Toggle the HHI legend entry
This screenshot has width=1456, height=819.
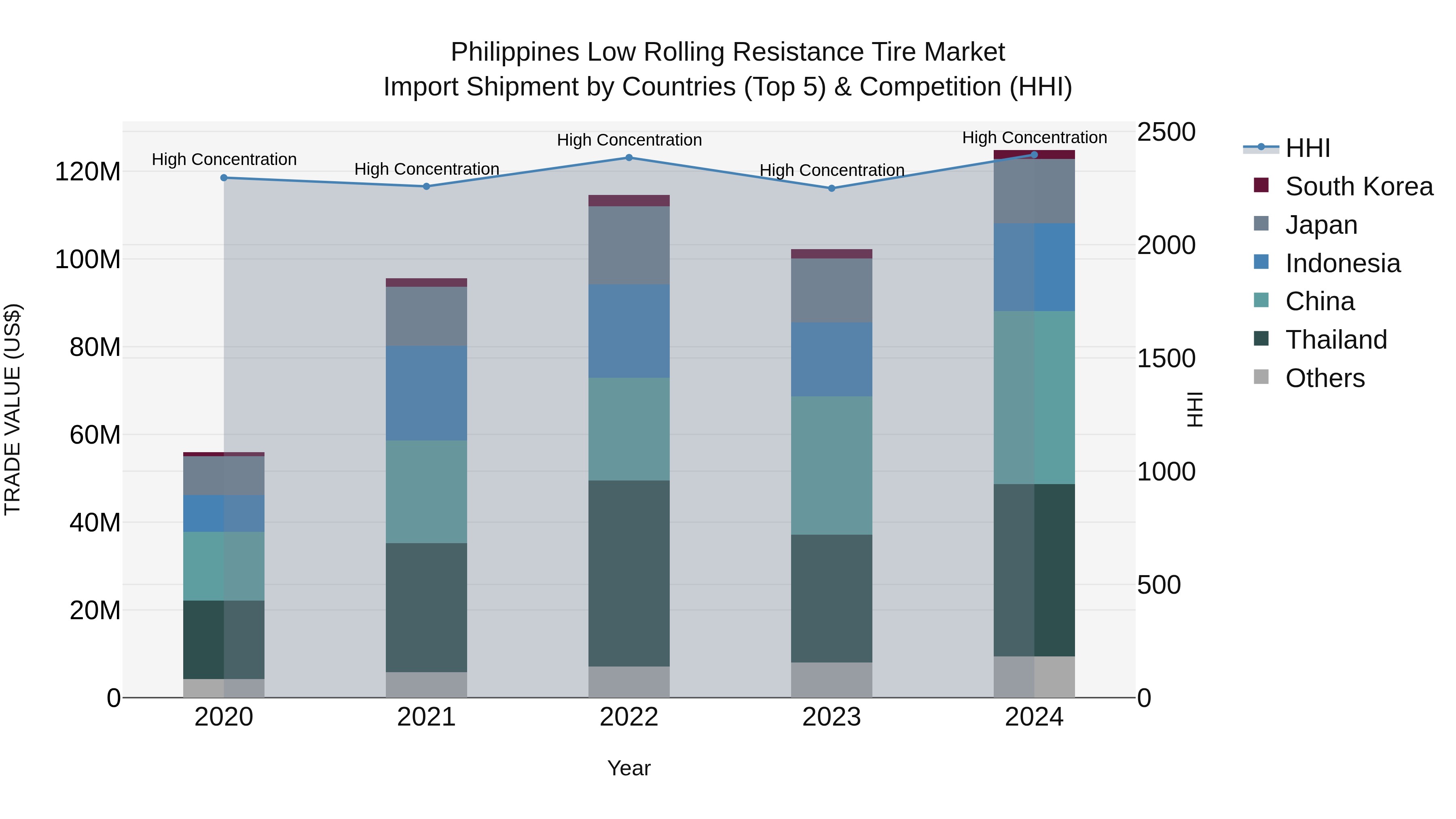[x=1287, y=148]
